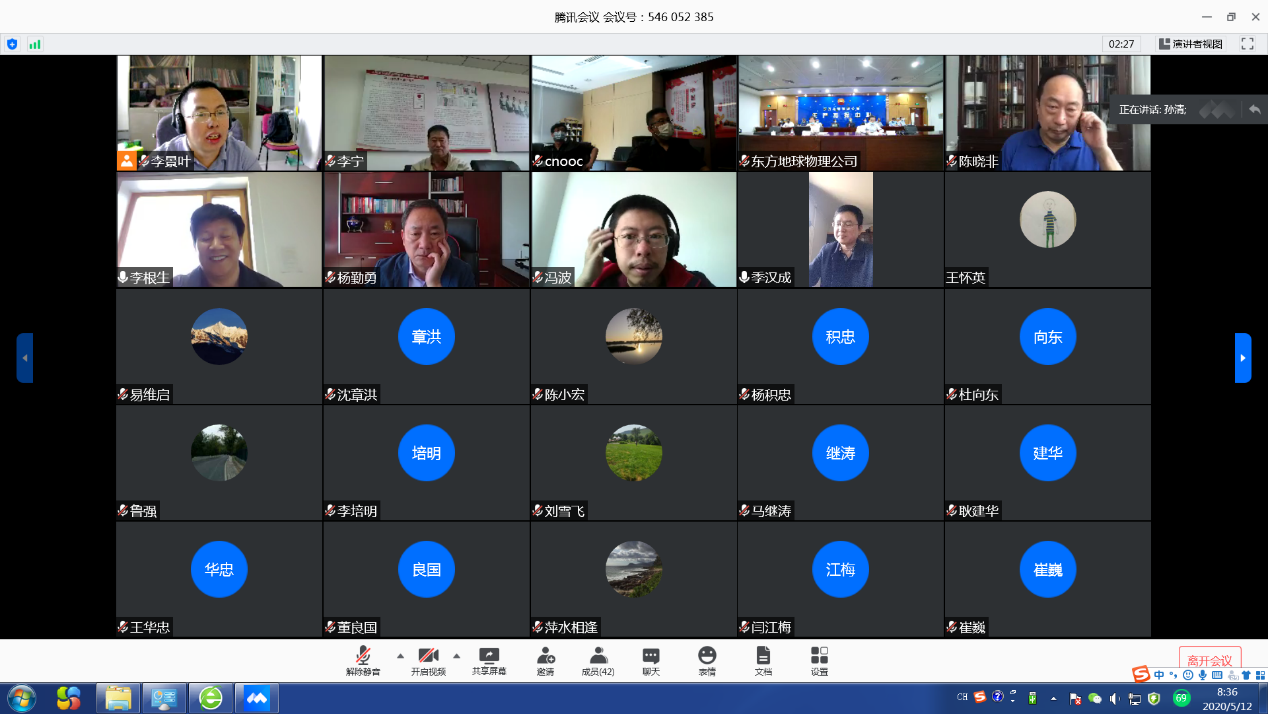Viewport: 1268px width, 714px height.
Task: Click the Leave Meeting (离开会议) button
Action: coord(1210,660)
